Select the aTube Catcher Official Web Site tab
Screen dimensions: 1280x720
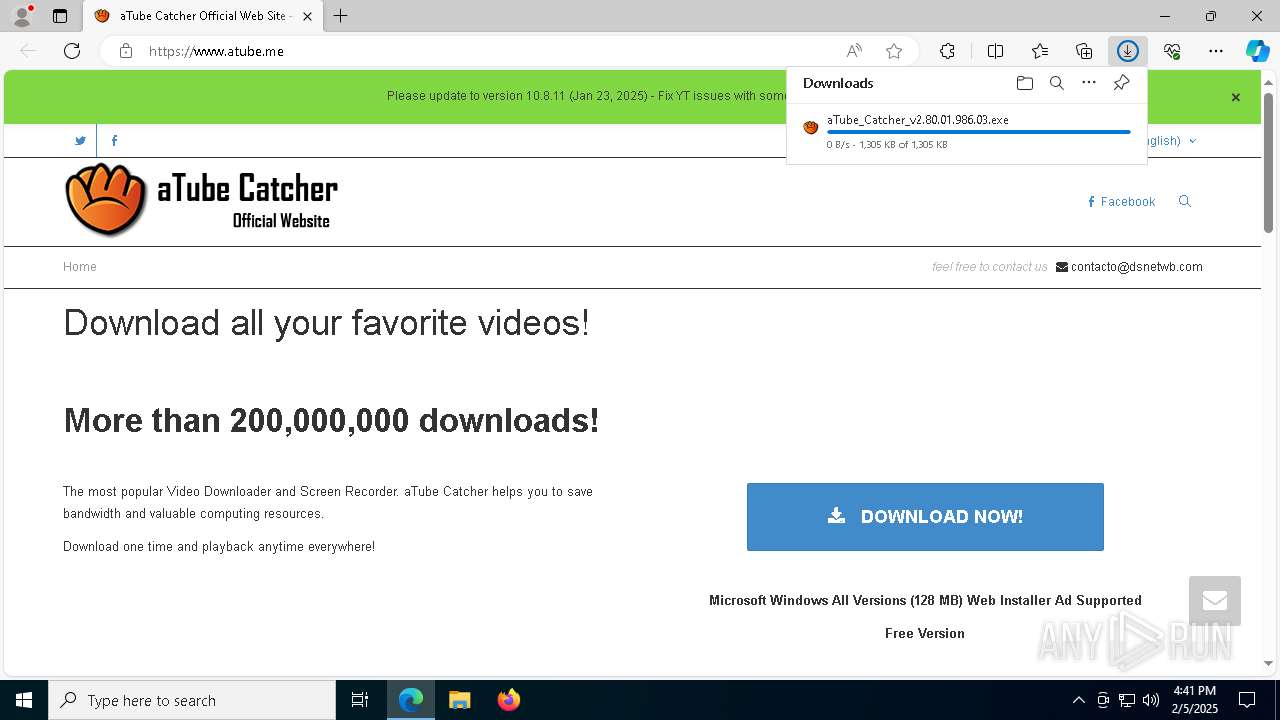201,16
